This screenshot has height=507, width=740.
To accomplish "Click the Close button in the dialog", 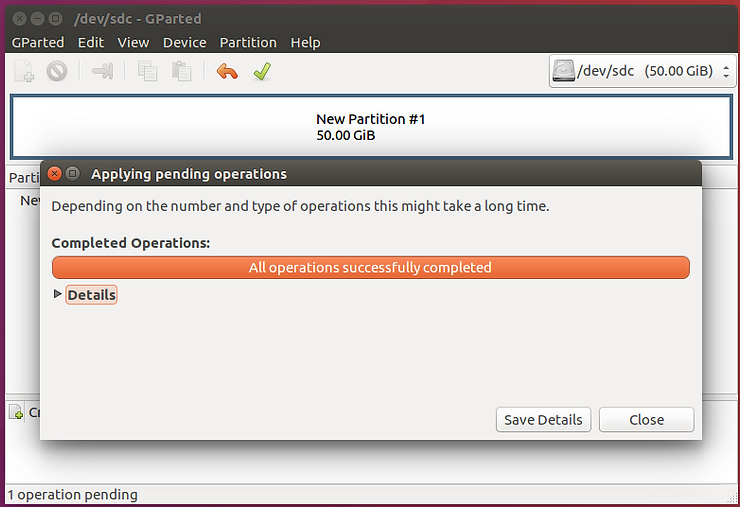I will (x=647, y=420).
